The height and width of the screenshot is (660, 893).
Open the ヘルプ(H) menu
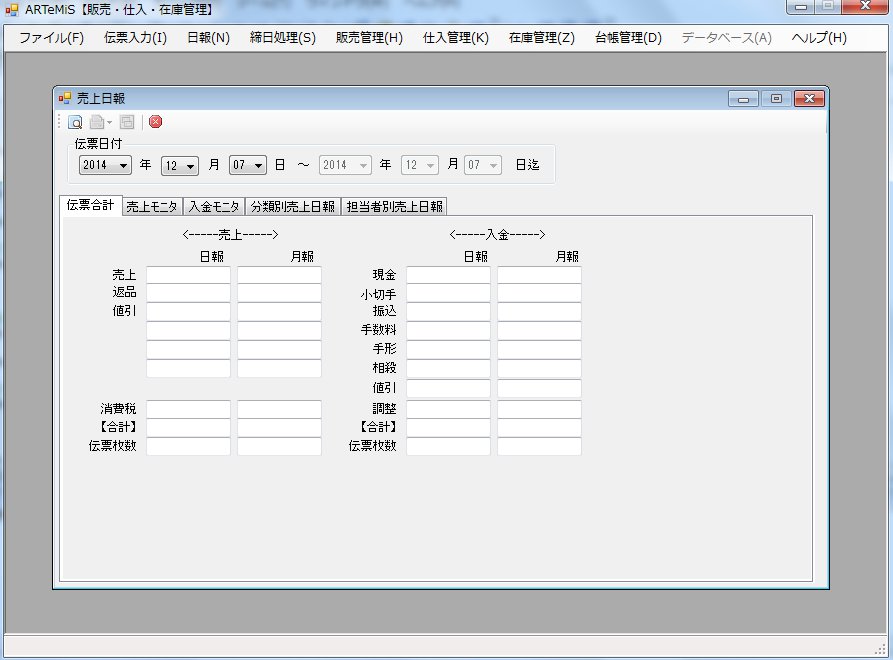[x=819, y=38]
